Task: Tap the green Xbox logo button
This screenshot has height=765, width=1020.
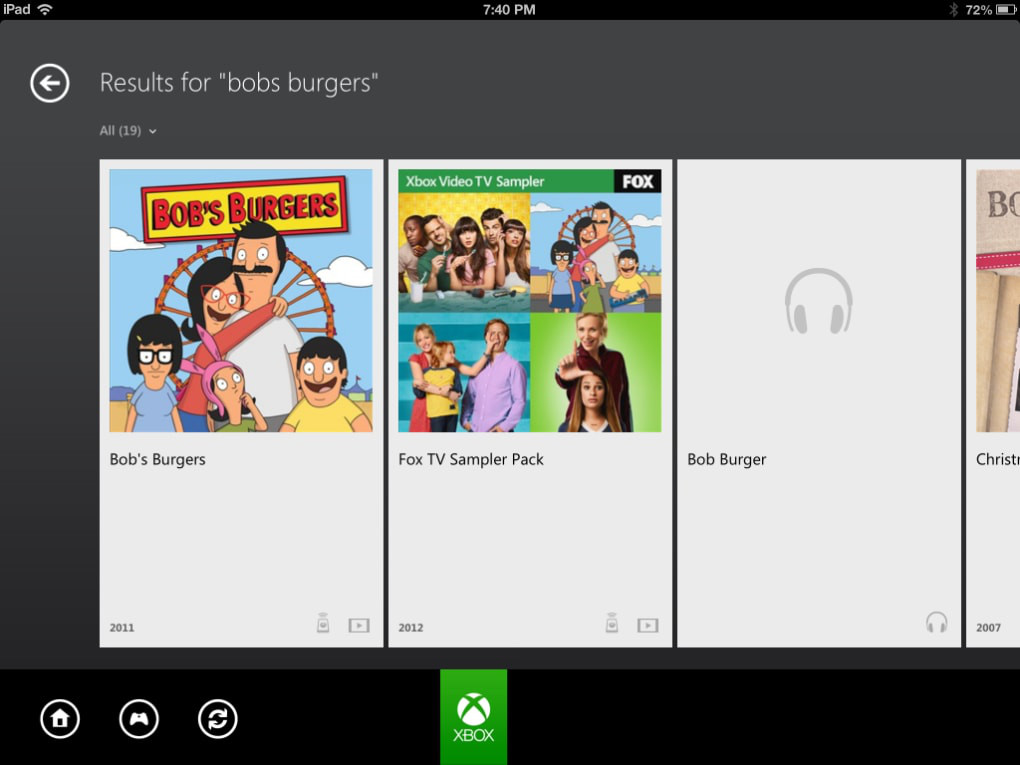Action: pos(474,717)
